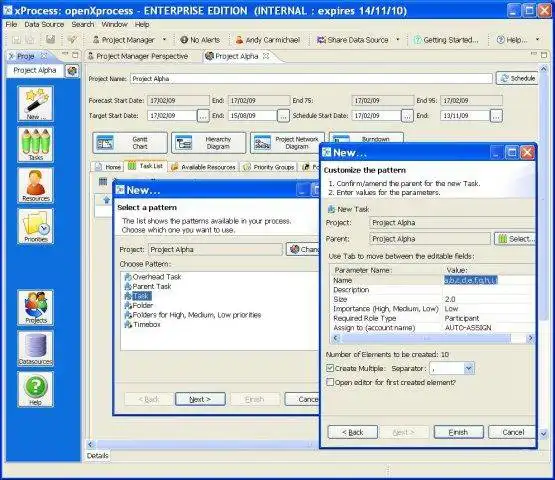Open Projects icon in sidebar
Viewport: 555px width, 480px height.
coord(35,307)
